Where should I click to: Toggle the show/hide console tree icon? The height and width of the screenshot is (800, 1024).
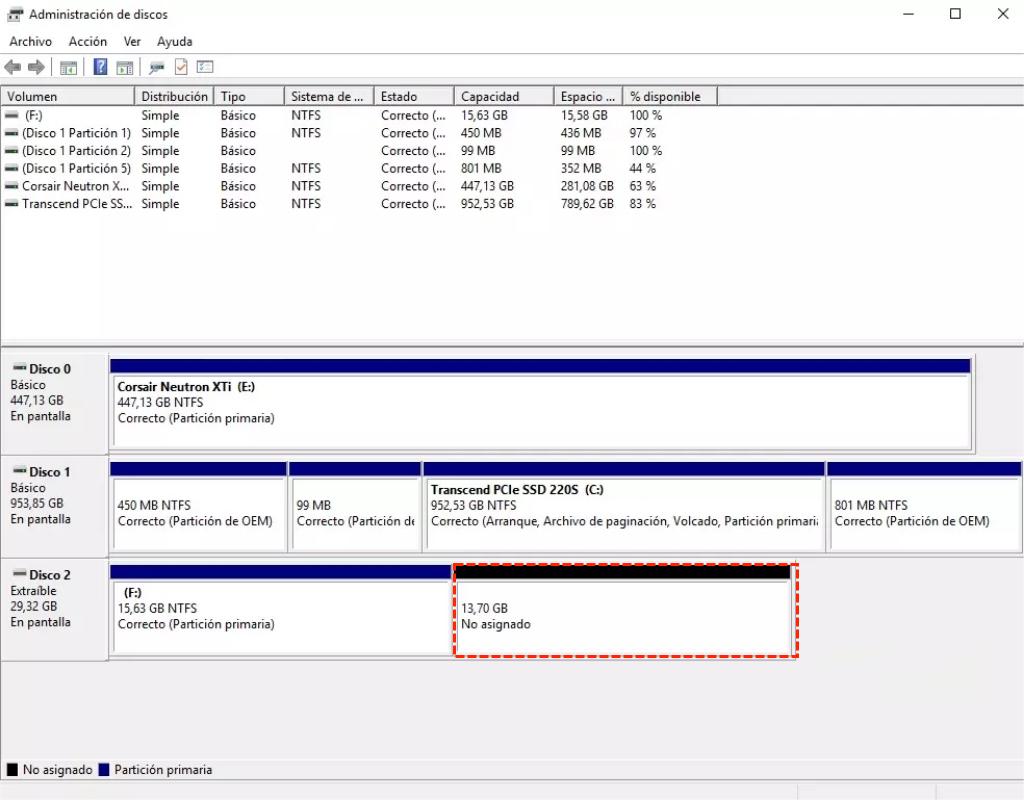click(x=68, y=67)
